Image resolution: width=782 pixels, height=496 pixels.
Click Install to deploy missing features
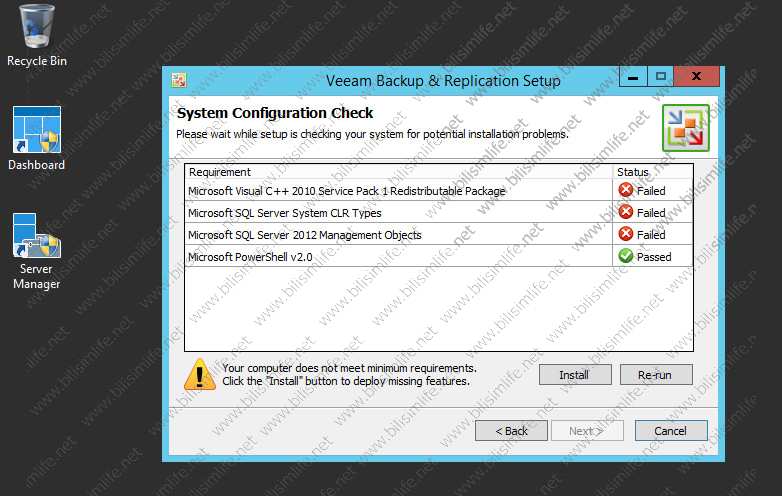[575, 374]
